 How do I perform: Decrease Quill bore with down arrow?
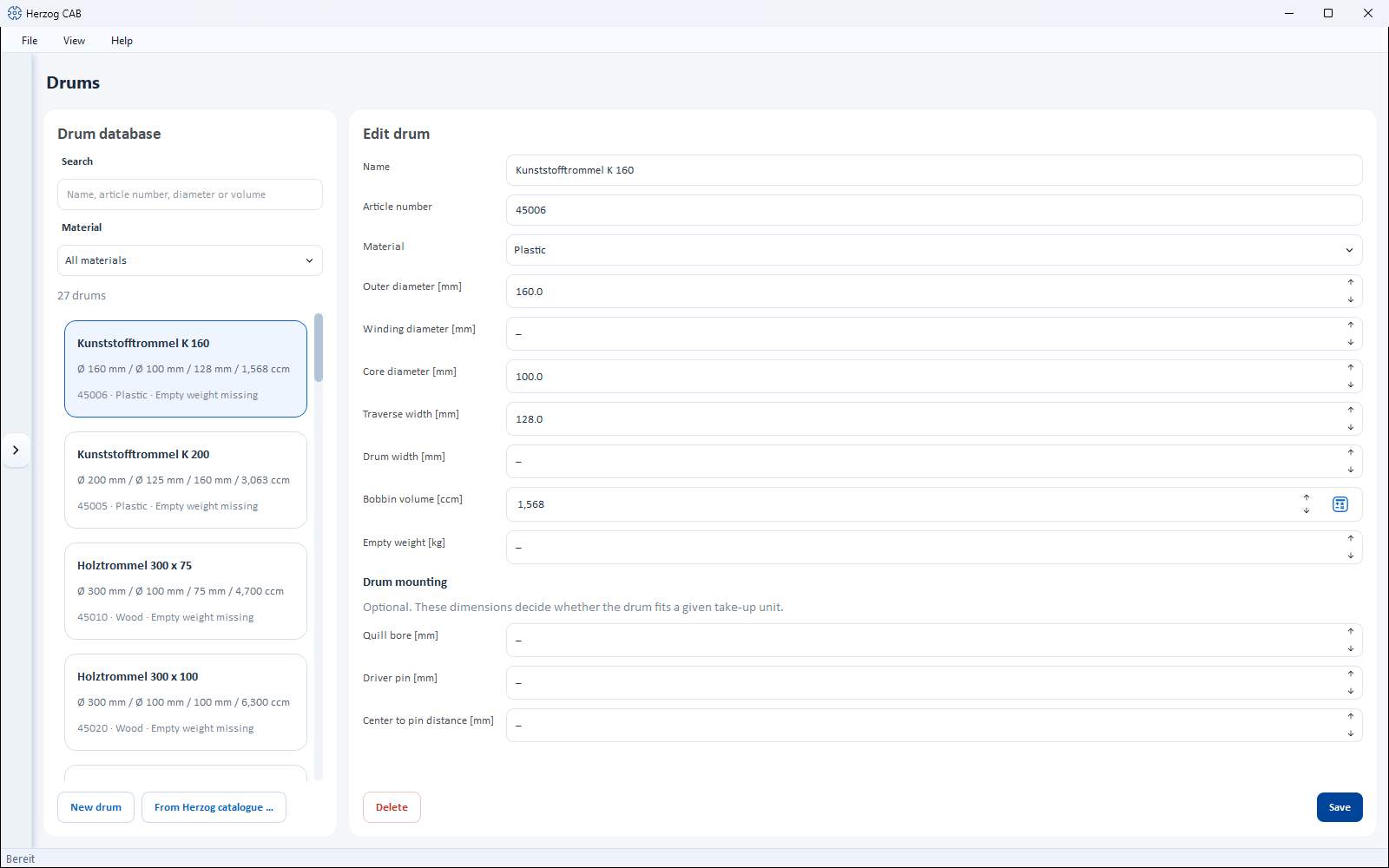[1351, 649]
